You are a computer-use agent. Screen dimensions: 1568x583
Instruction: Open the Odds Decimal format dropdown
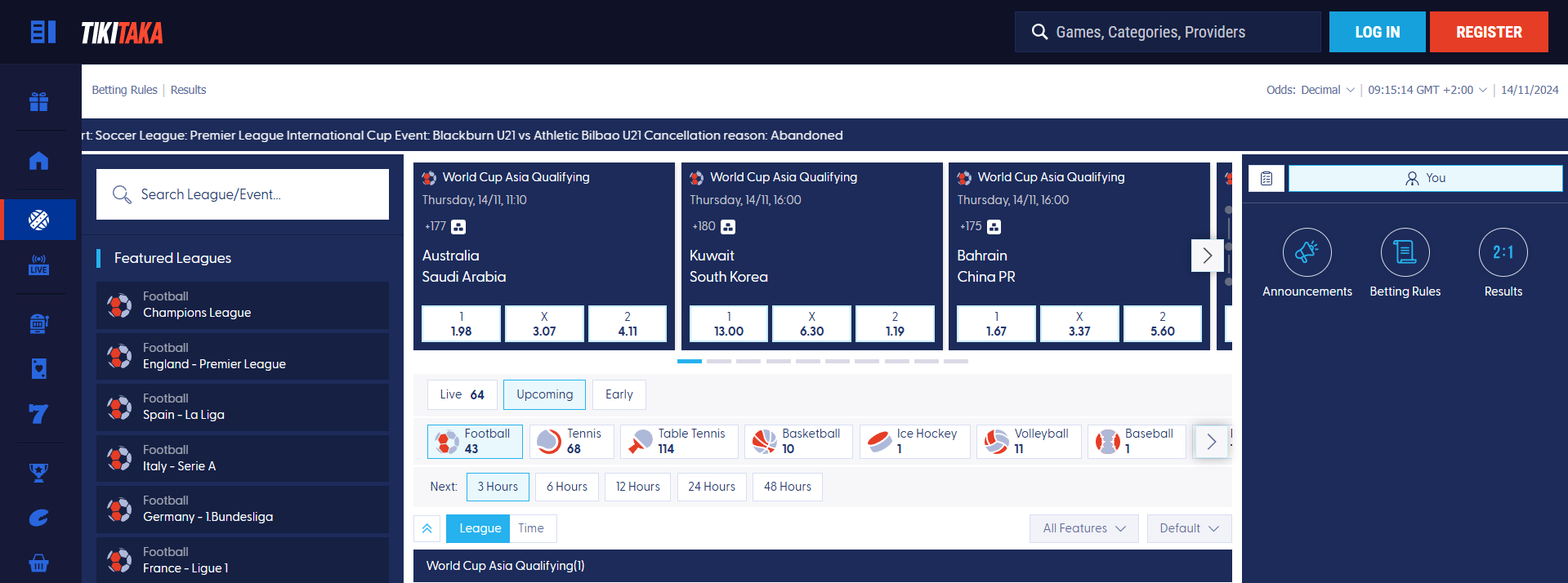click(x=1311, y=90)
